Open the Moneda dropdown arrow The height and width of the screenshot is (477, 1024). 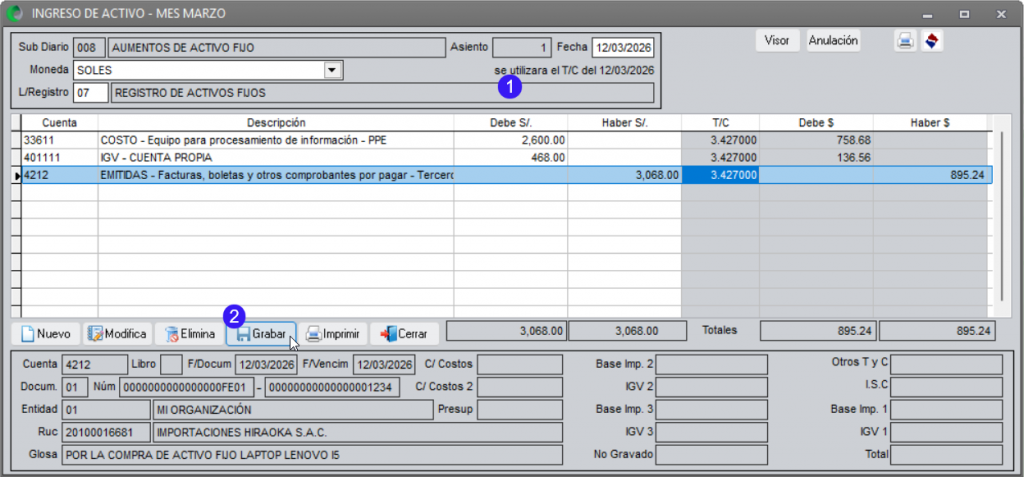click(332, 70)
